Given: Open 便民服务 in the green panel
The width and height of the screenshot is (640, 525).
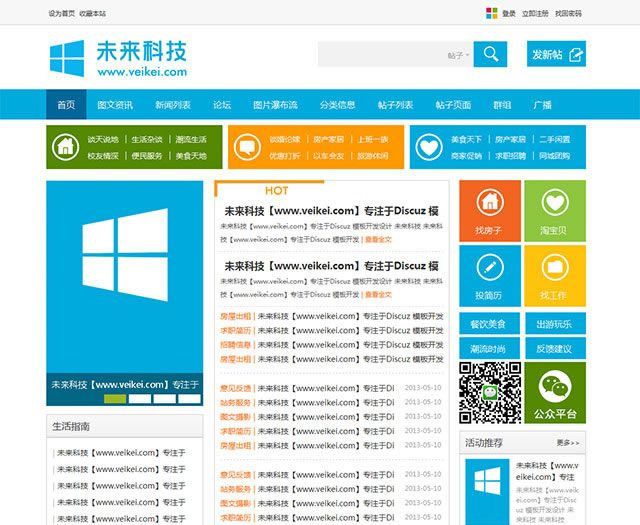Looking at the screenshot, I should (147, 156).
